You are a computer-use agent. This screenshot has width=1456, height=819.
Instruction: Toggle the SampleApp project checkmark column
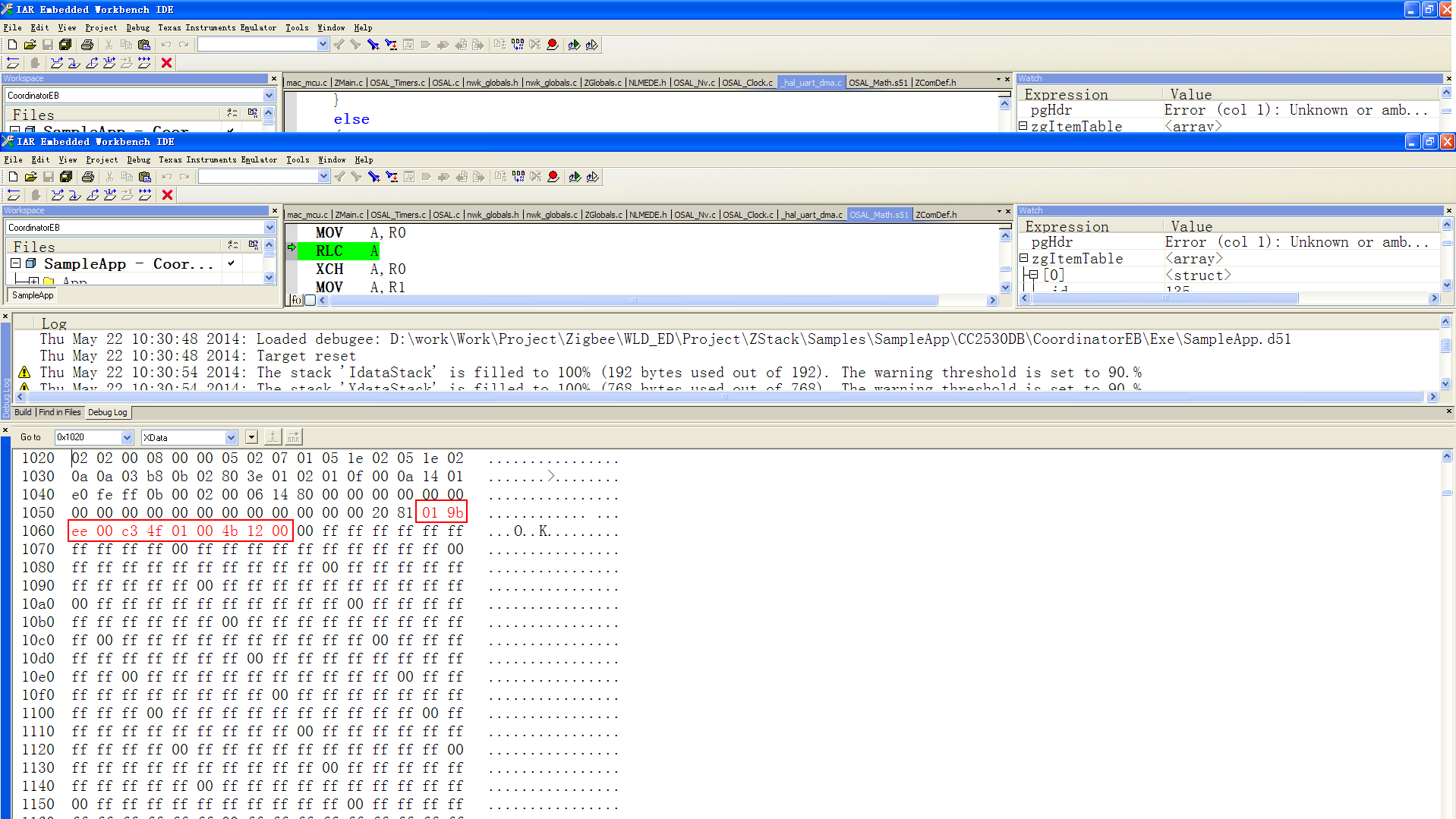232,263
